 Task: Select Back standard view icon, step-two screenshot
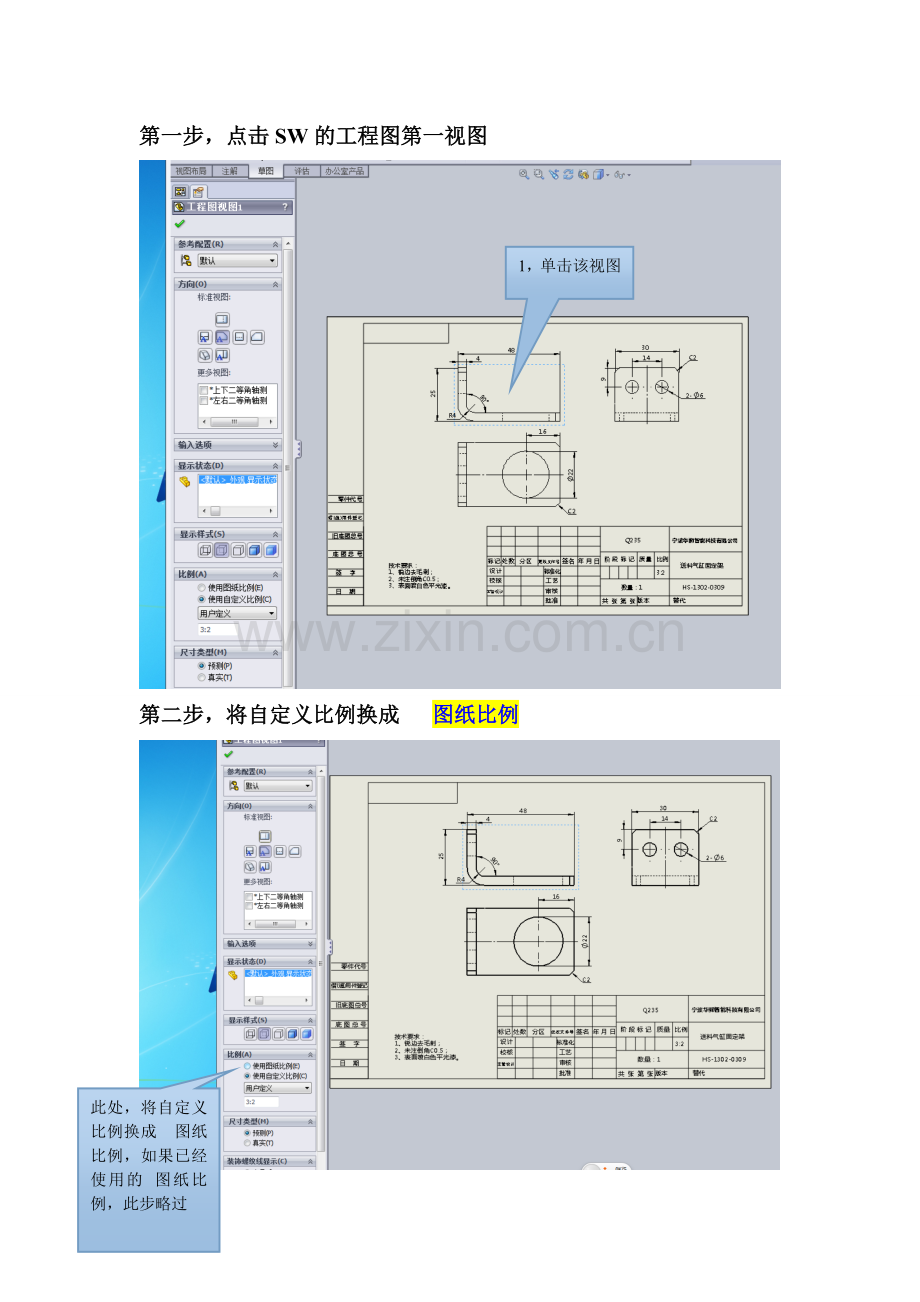pyautogui.click(x=295, y=851)
